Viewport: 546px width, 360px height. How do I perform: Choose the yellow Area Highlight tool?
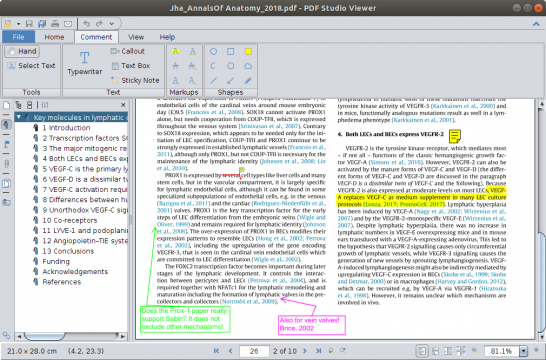248,52
